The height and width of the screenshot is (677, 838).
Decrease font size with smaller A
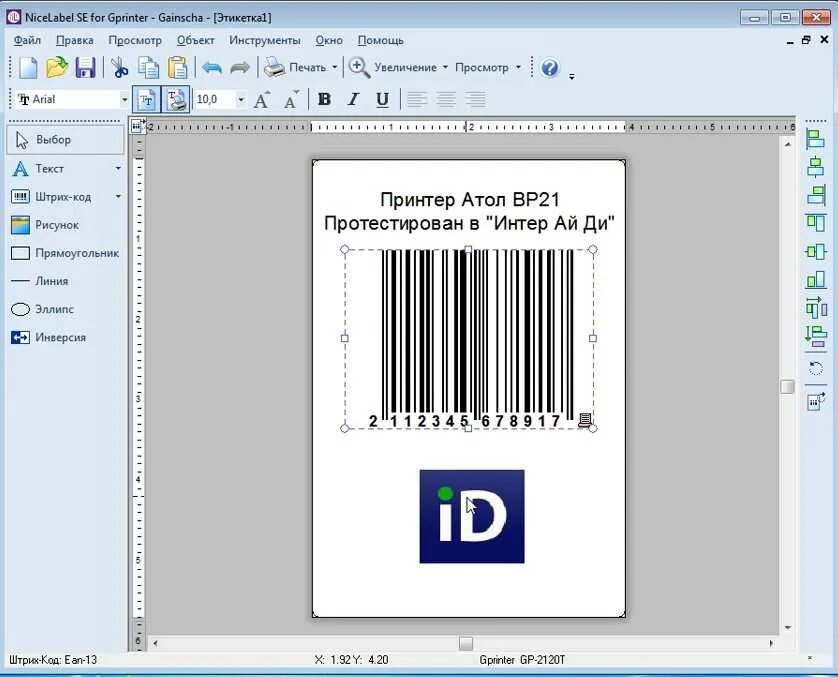click(x=291, y=99)
